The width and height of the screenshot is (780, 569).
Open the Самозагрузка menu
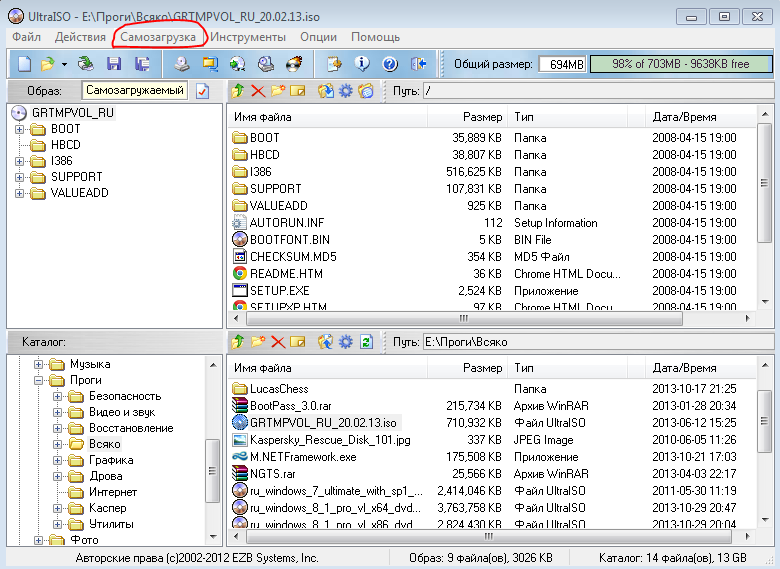coord(158,37)
